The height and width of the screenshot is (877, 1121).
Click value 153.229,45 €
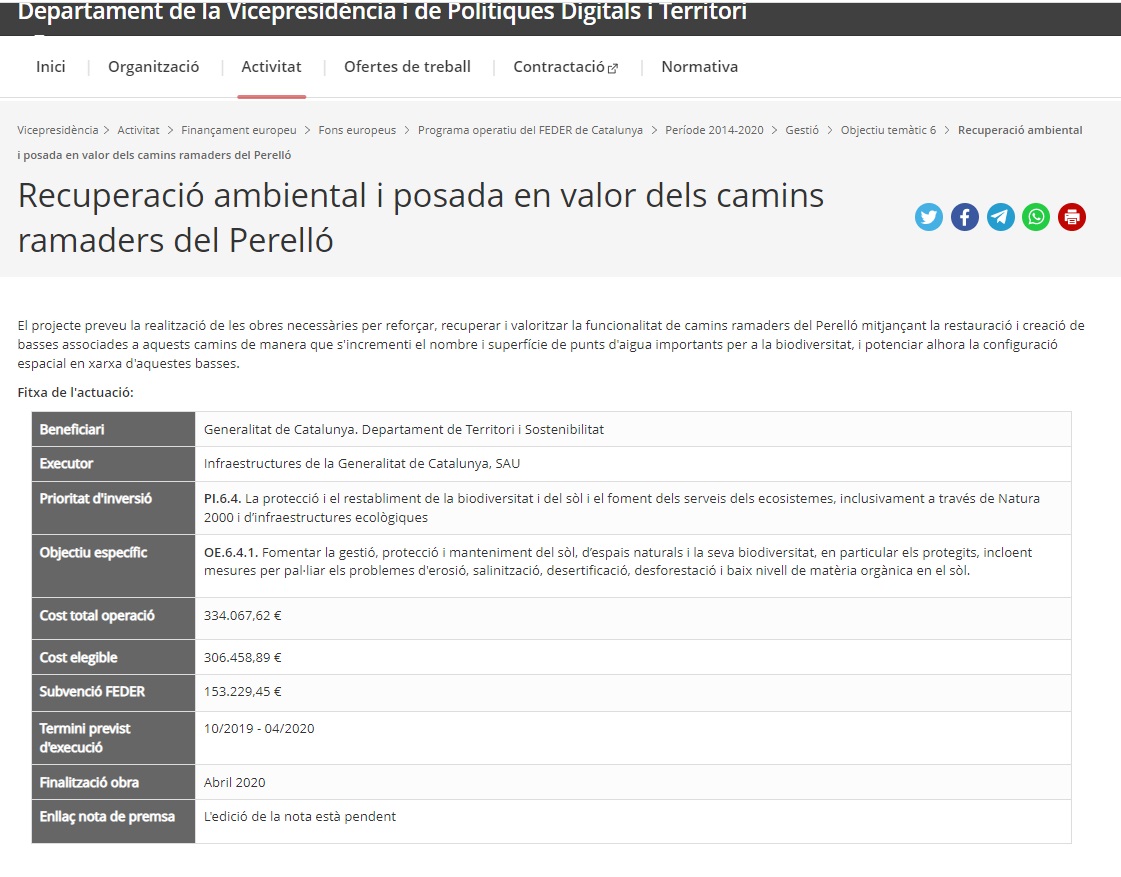coord(242,692)
